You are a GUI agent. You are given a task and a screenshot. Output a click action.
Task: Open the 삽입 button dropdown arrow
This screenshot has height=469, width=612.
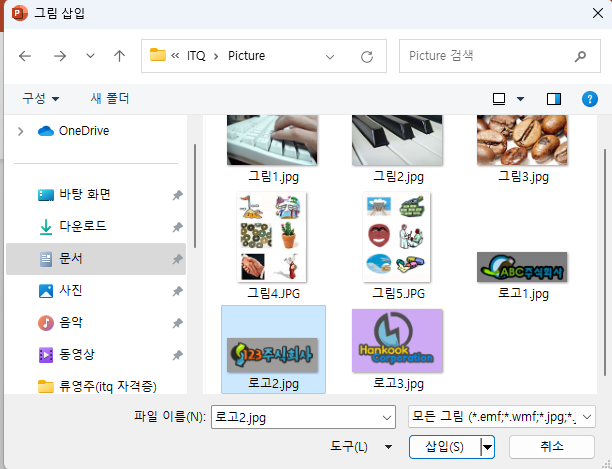pos(487,447)
